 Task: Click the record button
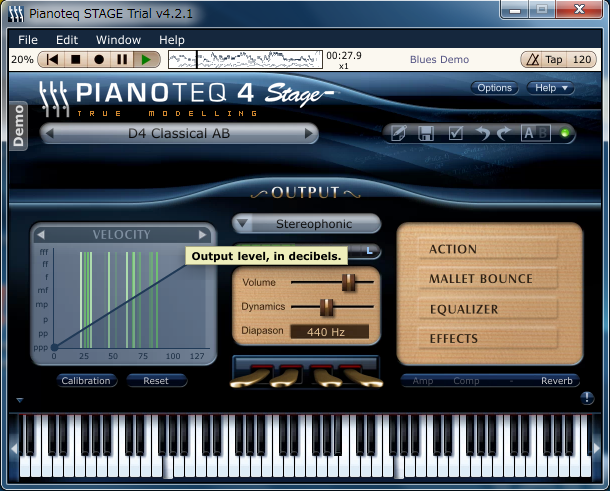(100, 60)
